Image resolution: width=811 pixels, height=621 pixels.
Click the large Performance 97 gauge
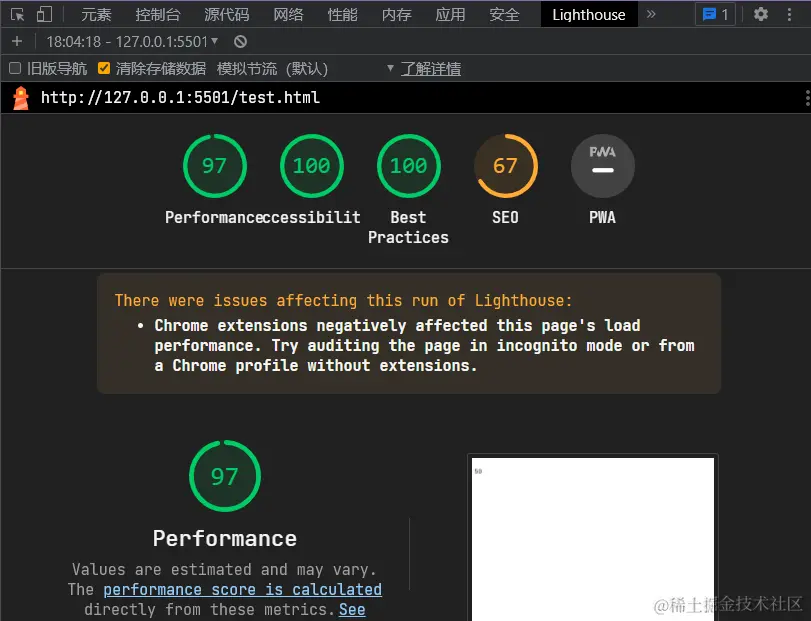click(x=225, y=476)
